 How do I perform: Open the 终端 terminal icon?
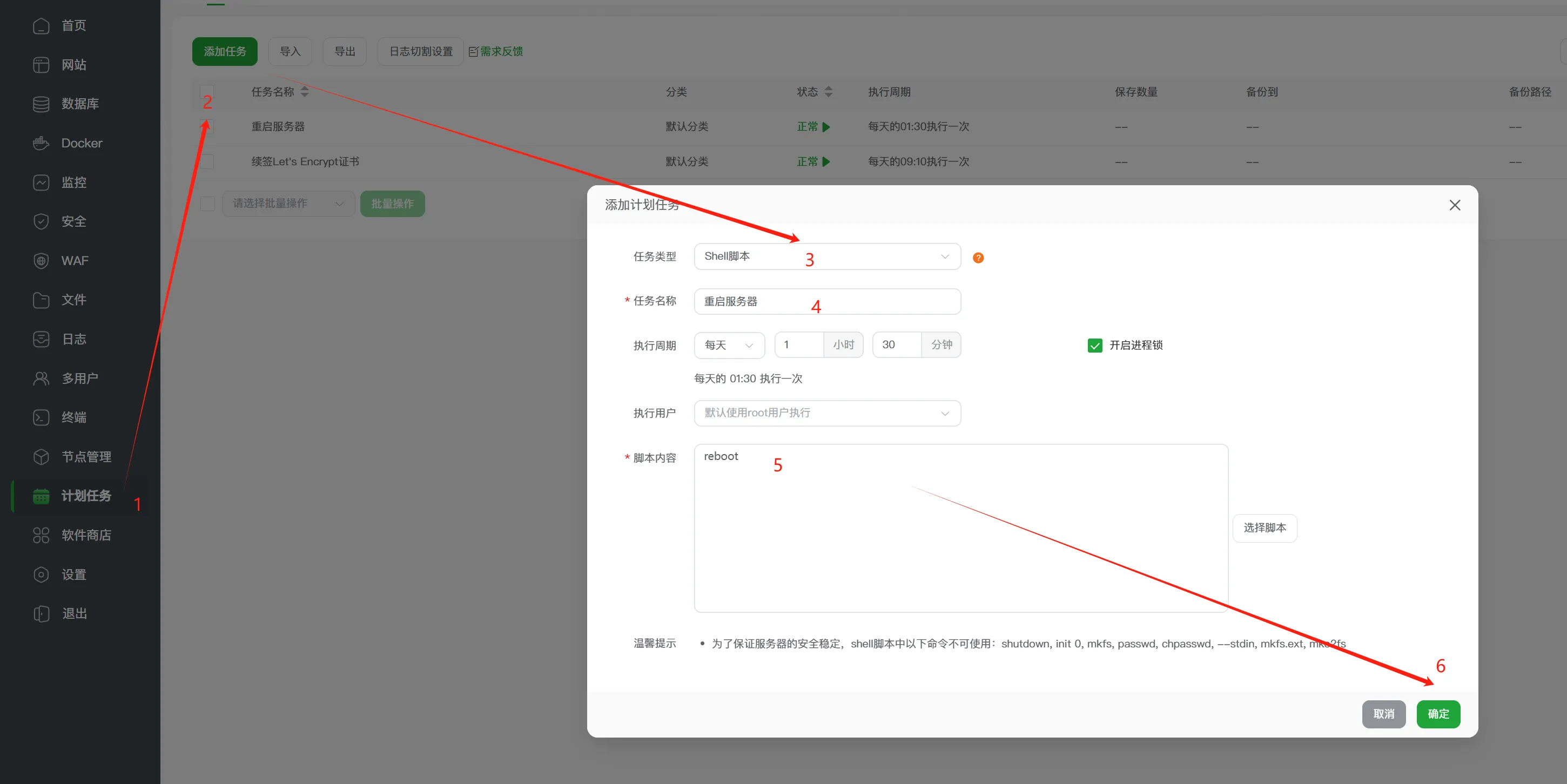click(x=41, y=417)
